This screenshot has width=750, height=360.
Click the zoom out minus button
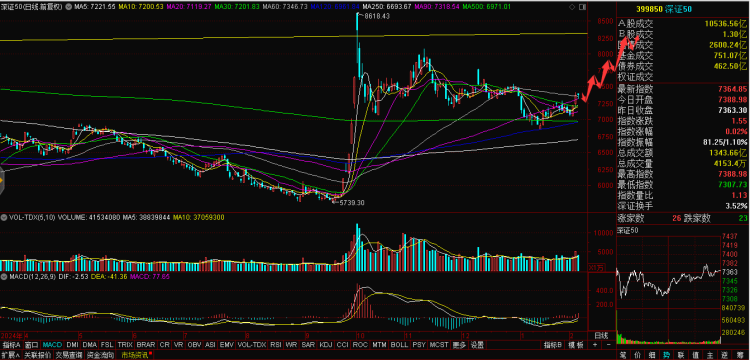coord(609,344)
